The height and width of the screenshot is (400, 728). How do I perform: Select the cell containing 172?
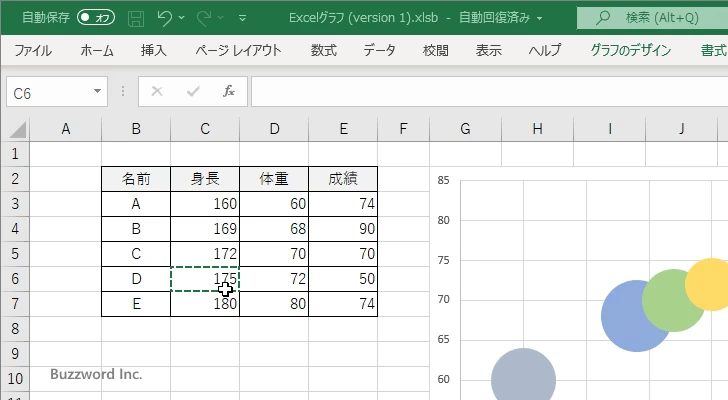(x=205, y=254)
